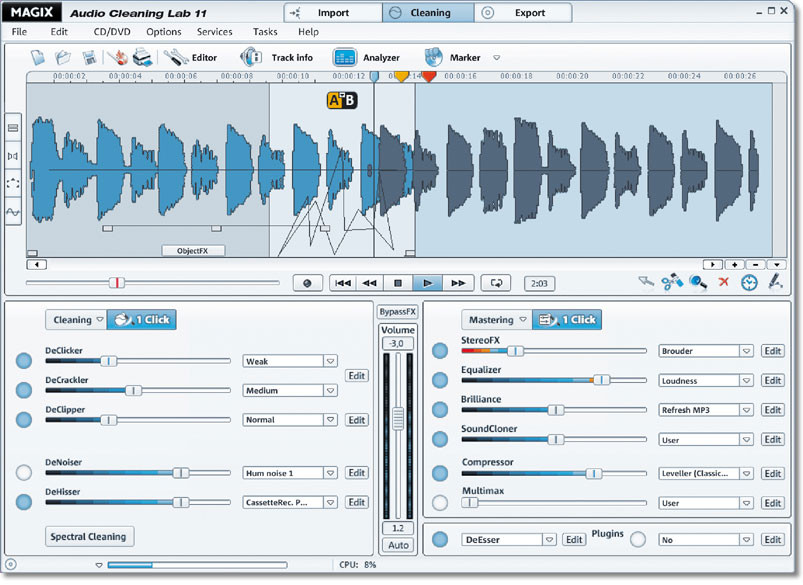Viewport: 803px width, 585px height.
Task: Play the audio track
Action: coord(428,283)
